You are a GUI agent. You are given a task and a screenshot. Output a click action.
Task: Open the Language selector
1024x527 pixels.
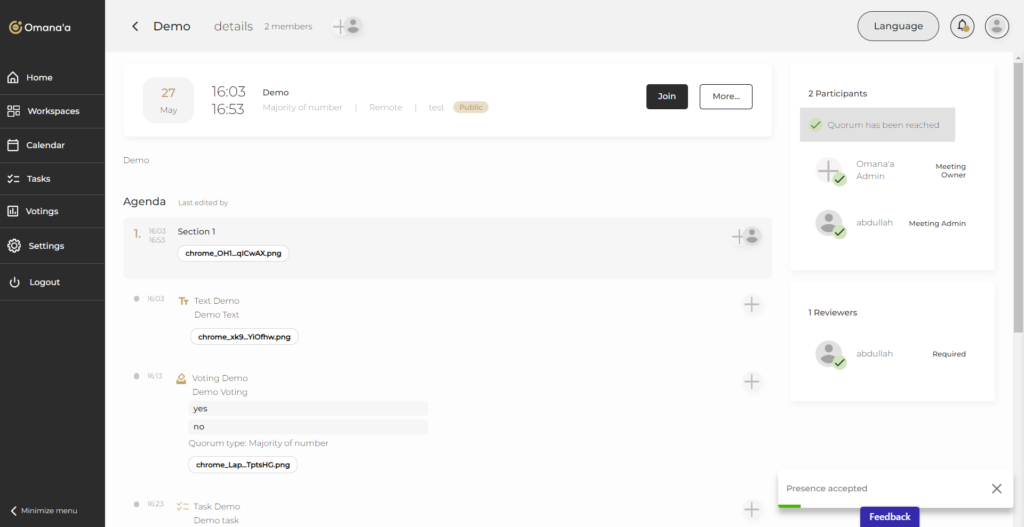click(x=897, y=26)
